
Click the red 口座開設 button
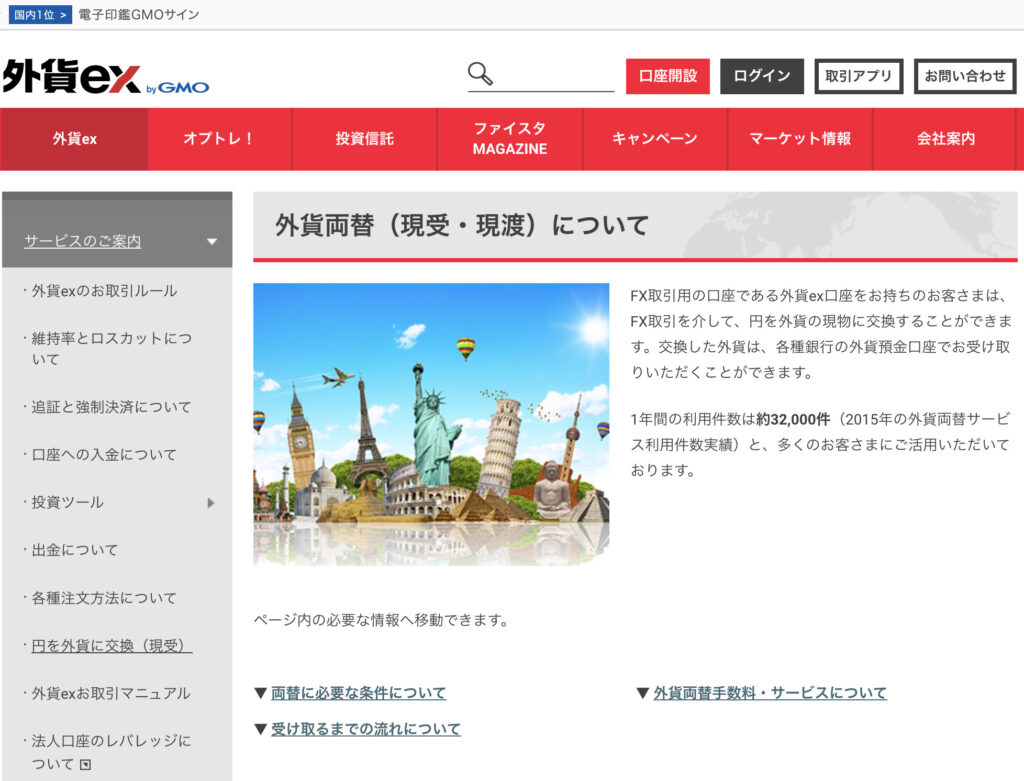click(667, 76)
